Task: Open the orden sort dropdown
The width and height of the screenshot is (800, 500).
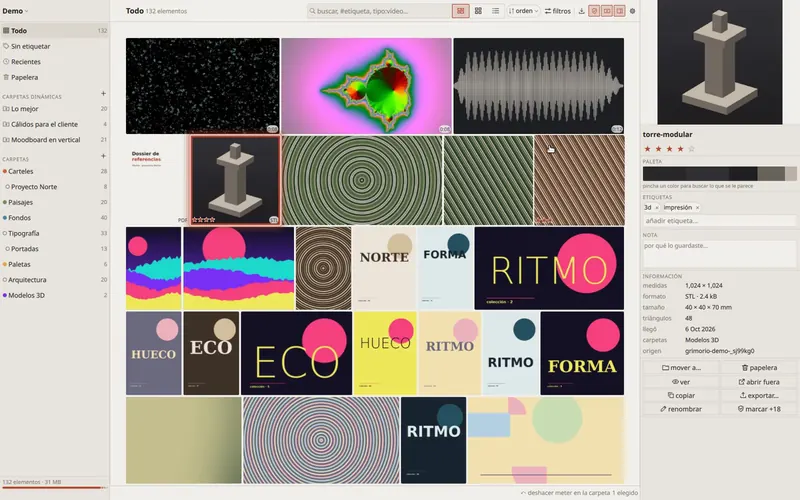Action: click(x=523, y=11)
